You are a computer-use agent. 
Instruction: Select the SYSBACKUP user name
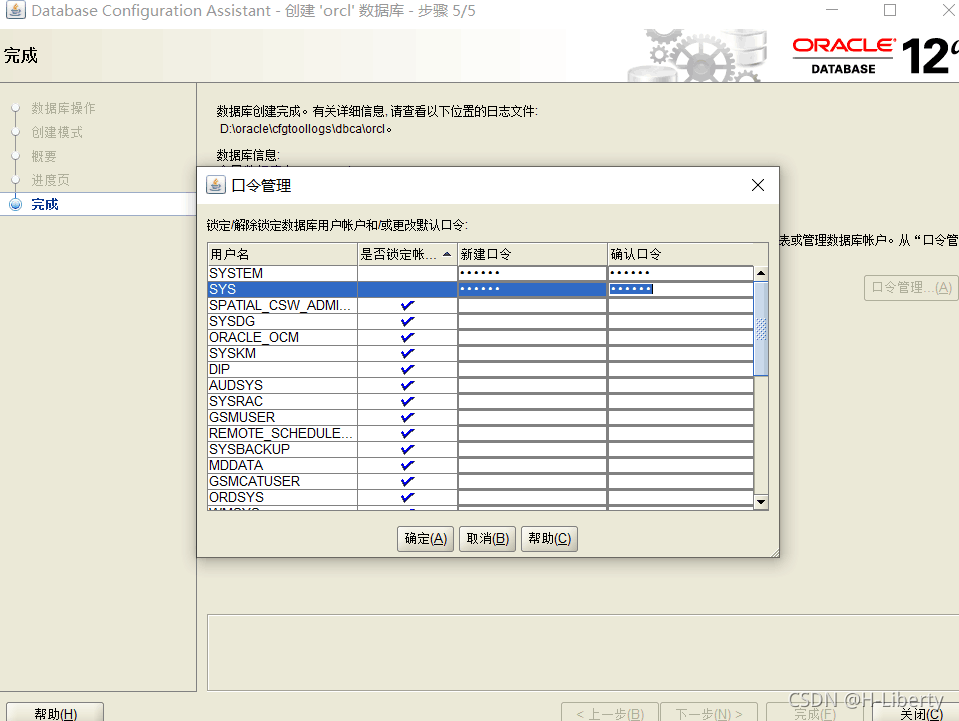coord(250,449)
